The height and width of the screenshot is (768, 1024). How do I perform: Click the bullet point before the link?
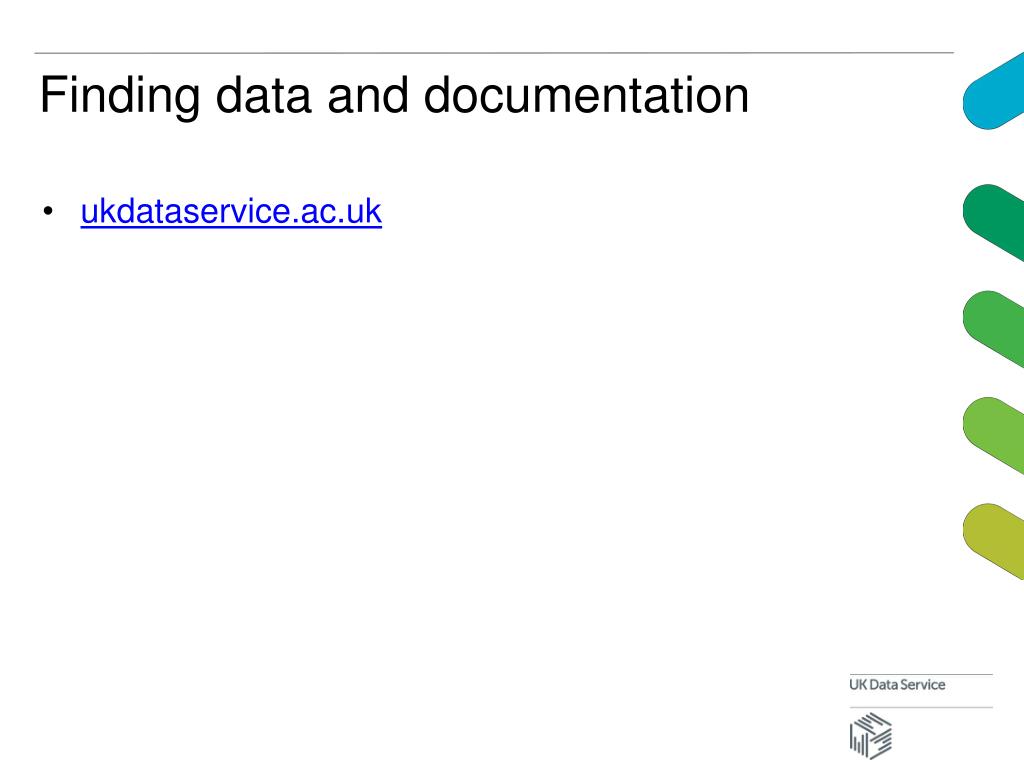click(48, 212)
